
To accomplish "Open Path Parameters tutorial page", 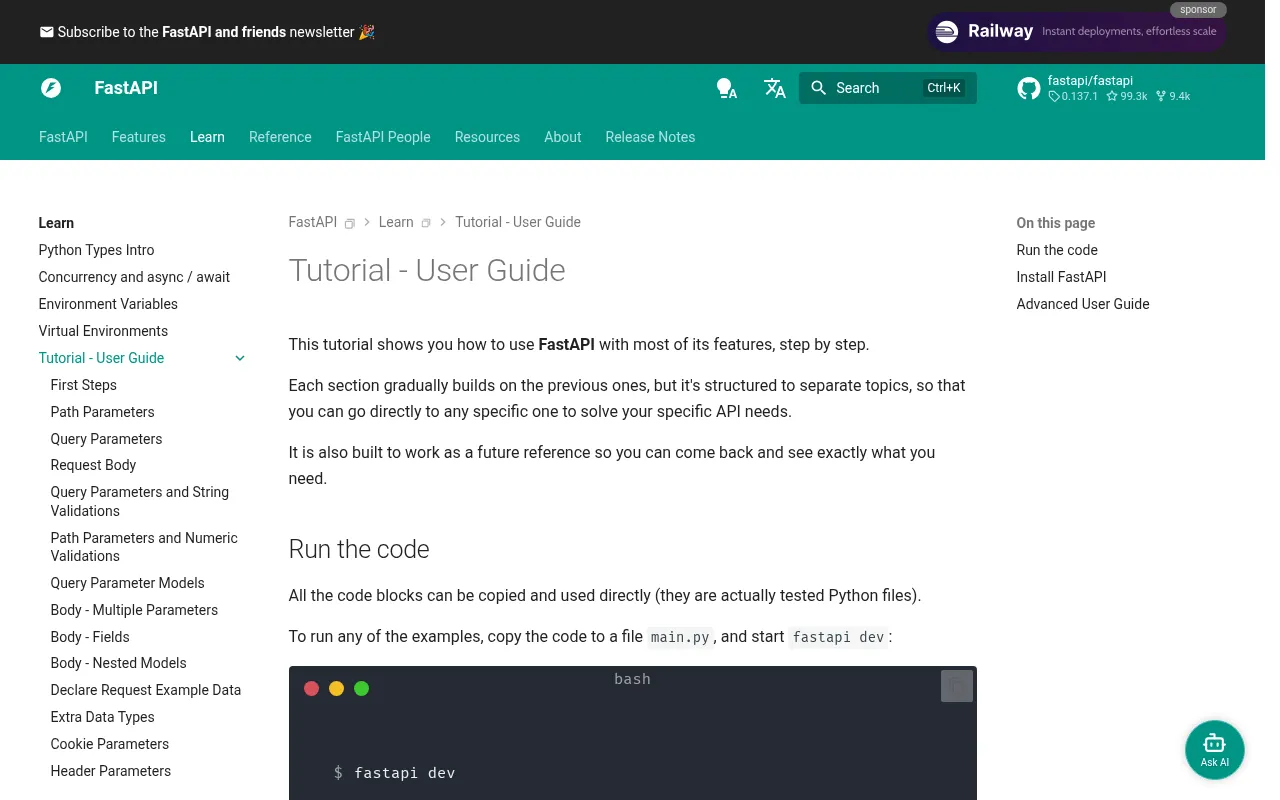I will pyautogui.click(x=103, y=412).
